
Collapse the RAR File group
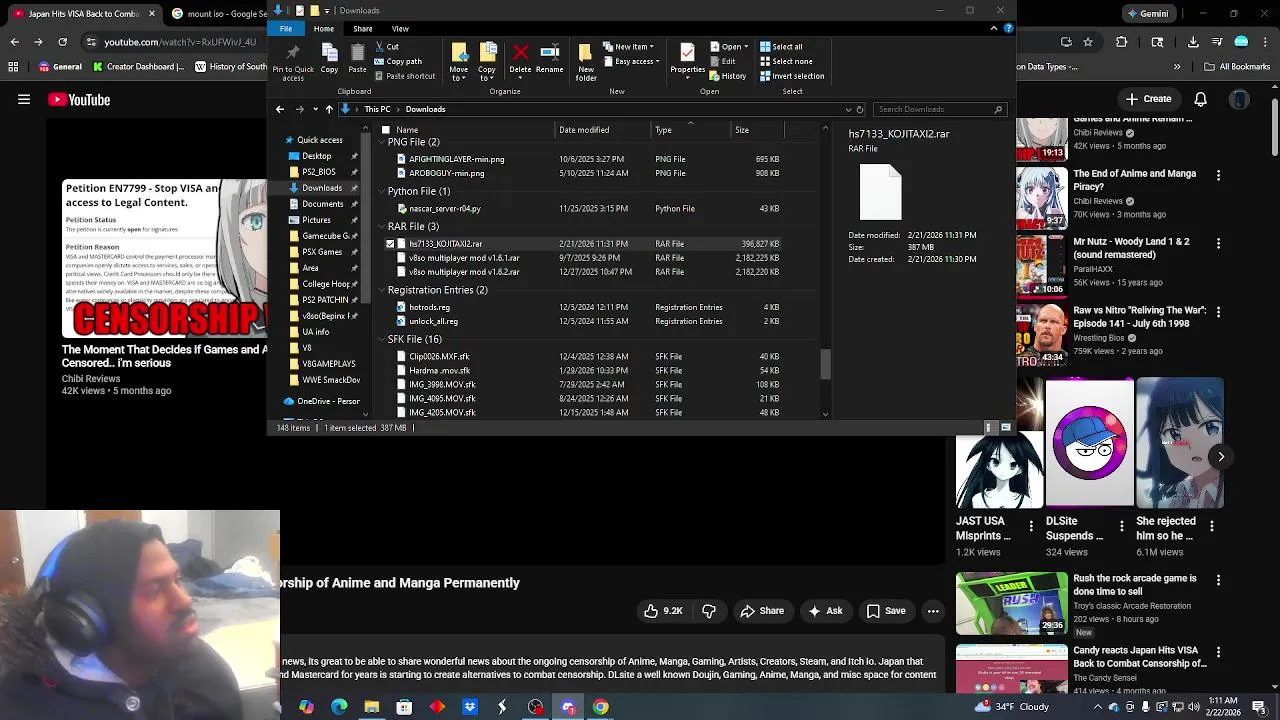tap(381, 227)
